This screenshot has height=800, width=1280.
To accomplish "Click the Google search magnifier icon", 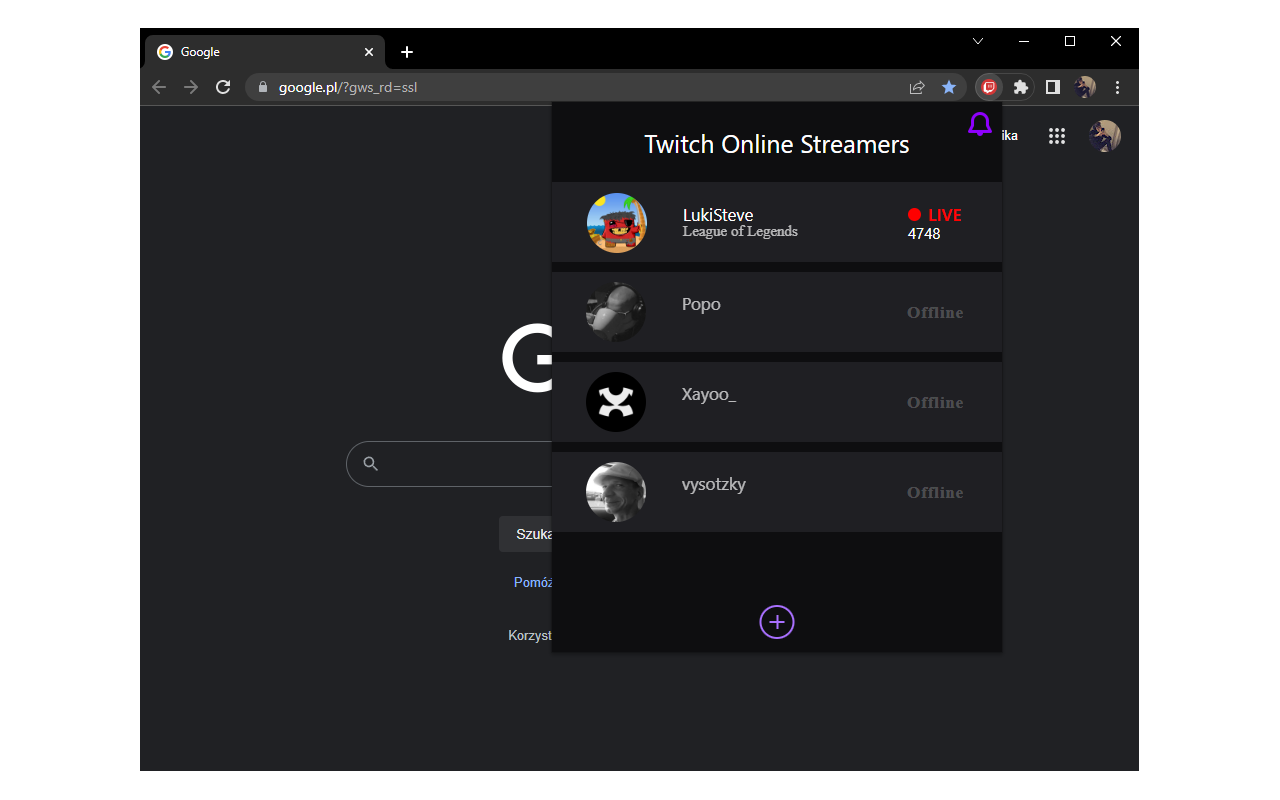I will click(x=371, y=464).
